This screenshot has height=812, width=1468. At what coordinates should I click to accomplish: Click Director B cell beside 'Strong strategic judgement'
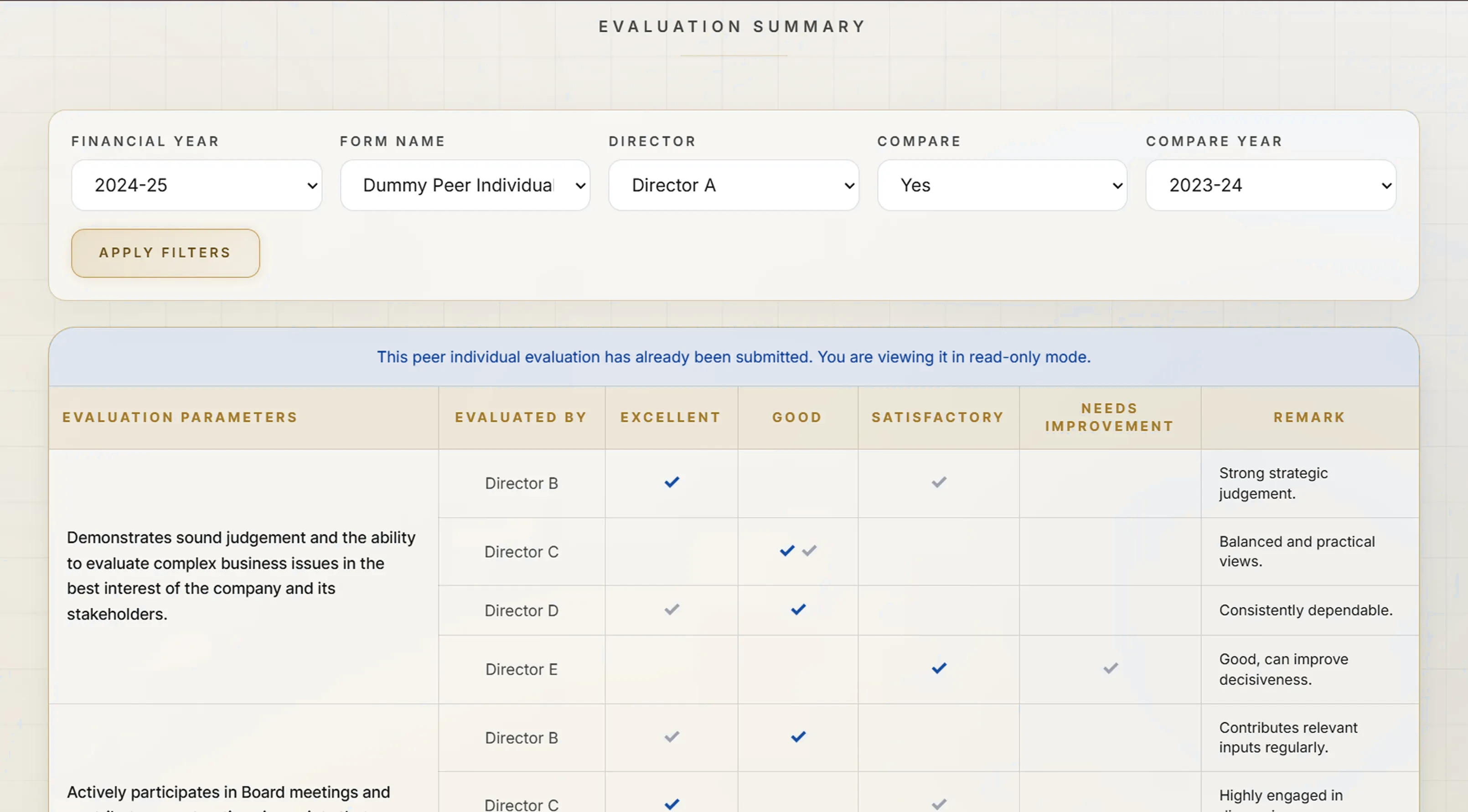pyautogui.click(x=522, y=483)
